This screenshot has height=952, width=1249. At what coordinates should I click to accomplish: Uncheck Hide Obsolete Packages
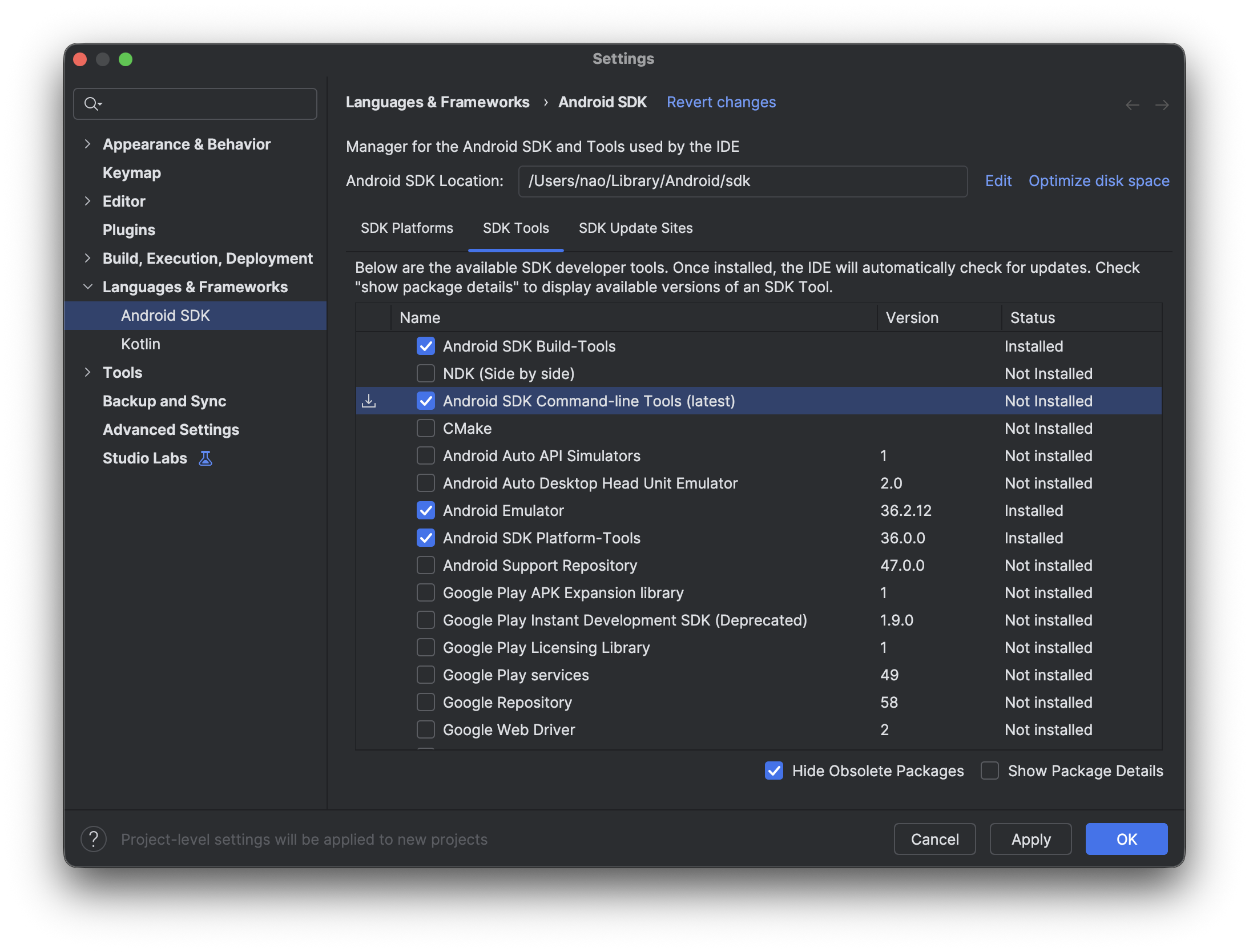[x=773, y=771]
